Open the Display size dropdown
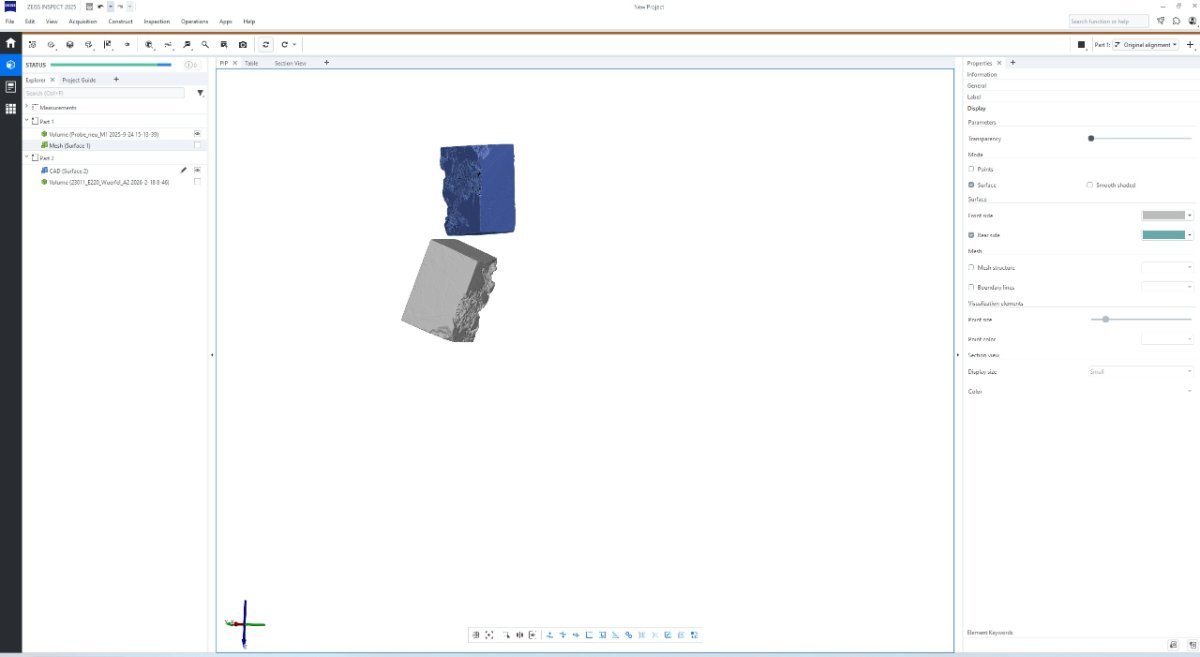 pos(1140,372)
